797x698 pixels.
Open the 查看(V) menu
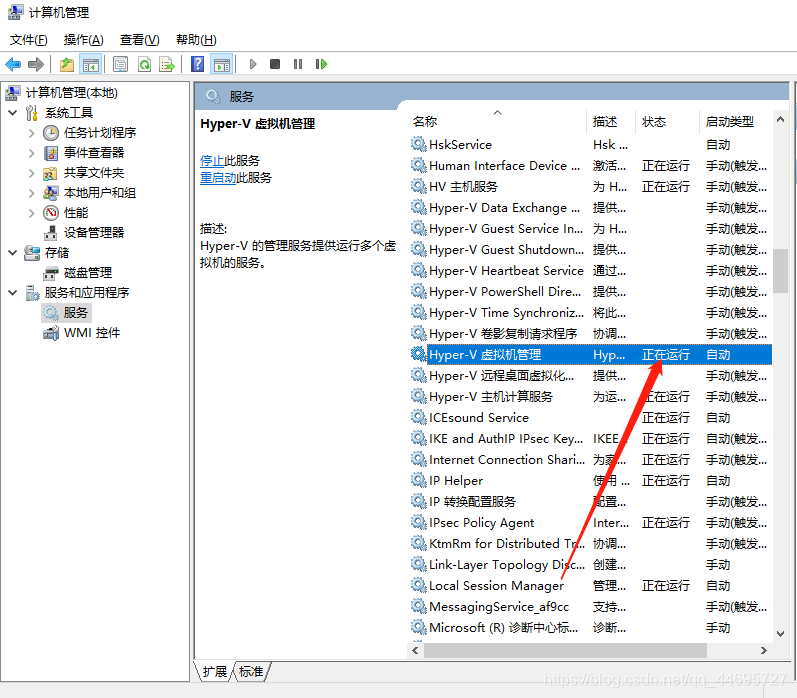pyautogui.click(x=139, y=40)
